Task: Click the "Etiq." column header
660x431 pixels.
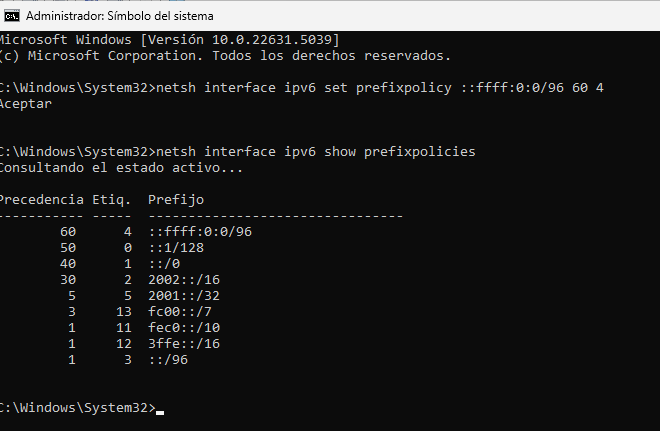Action: (x=111, y=199)
